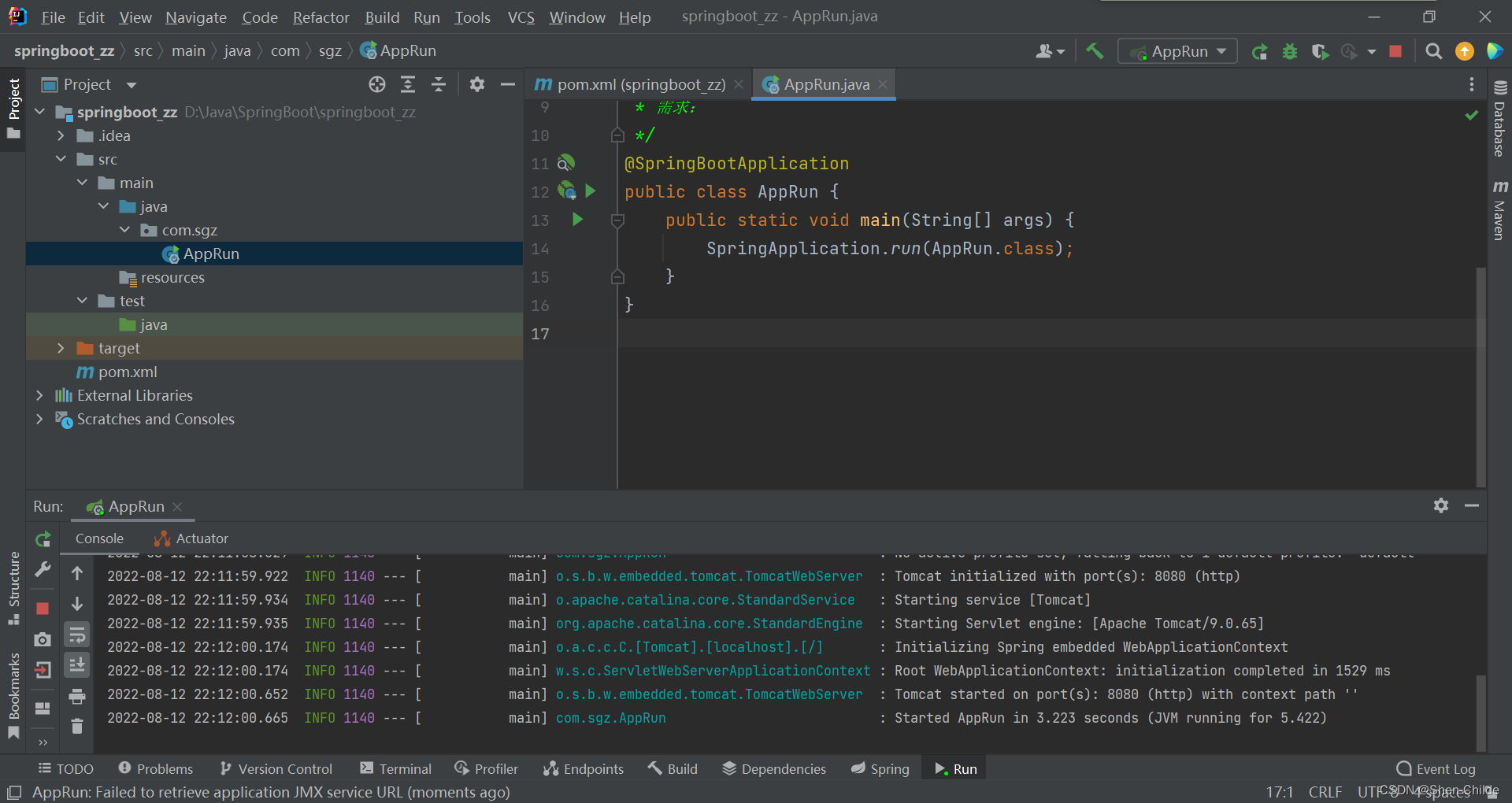Open the AppRun run configuration dropdown
Screen dimensions: 1512x803
pos(1178,51)
